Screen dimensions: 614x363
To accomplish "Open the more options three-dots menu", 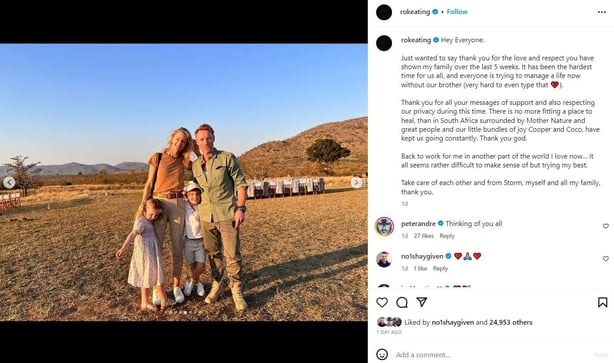I will [602, 12].
